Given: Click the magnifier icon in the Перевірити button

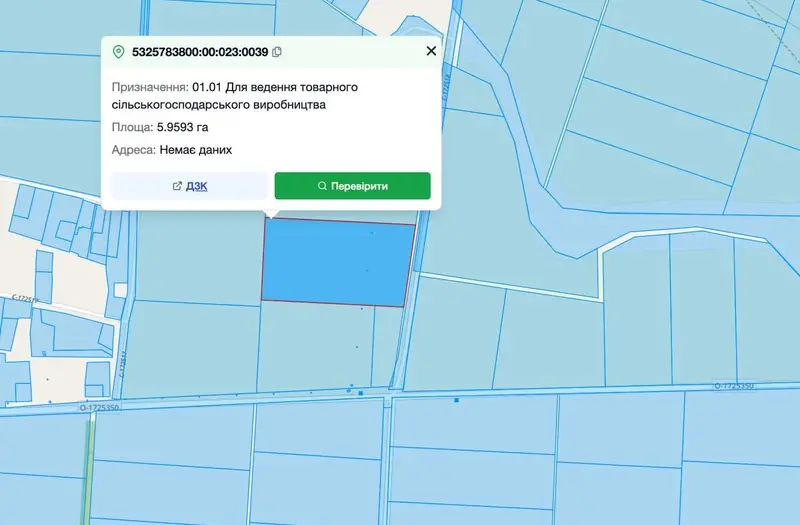Looking at the screenshot, I should (322, 186).
